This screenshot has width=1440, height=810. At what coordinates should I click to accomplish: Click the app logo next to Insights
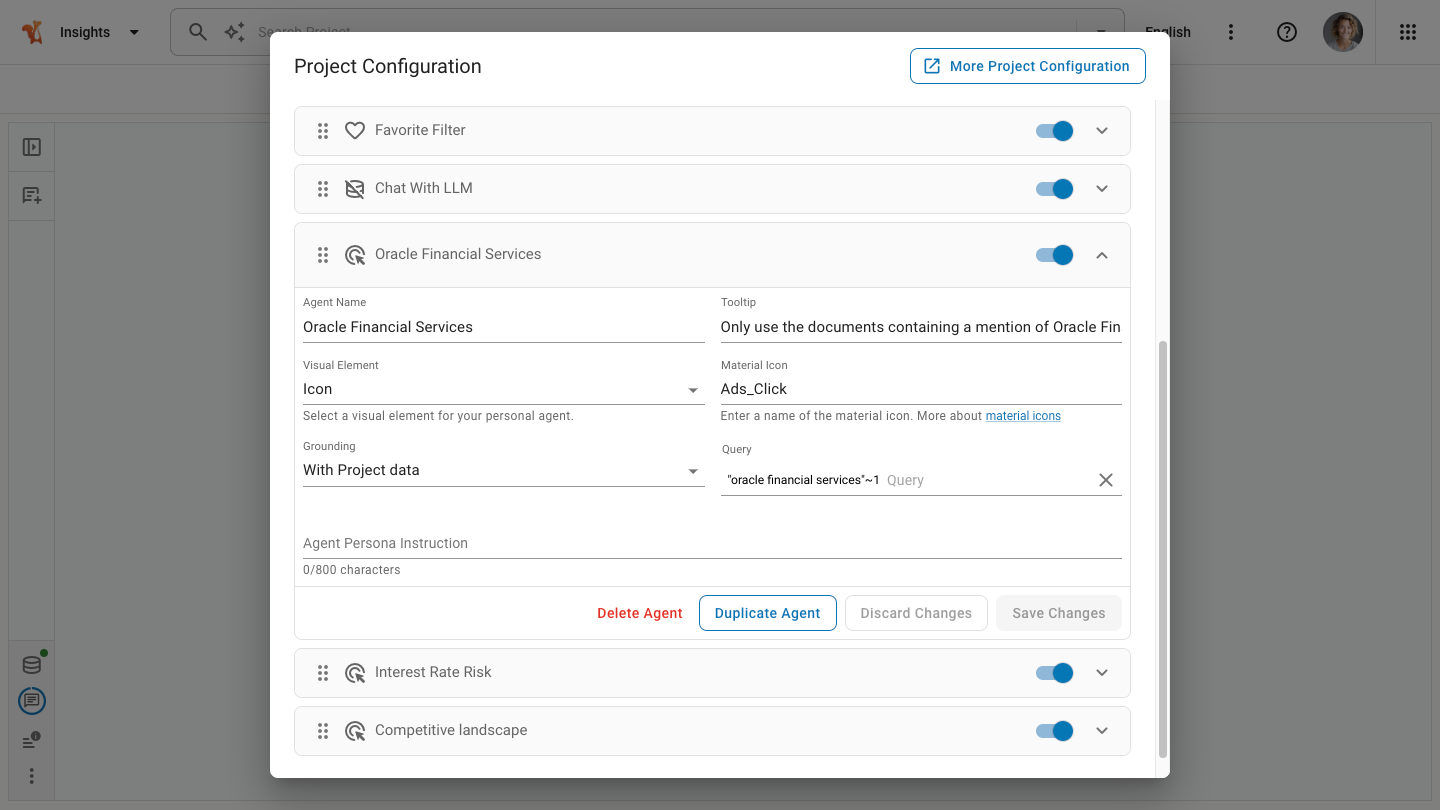33,32
